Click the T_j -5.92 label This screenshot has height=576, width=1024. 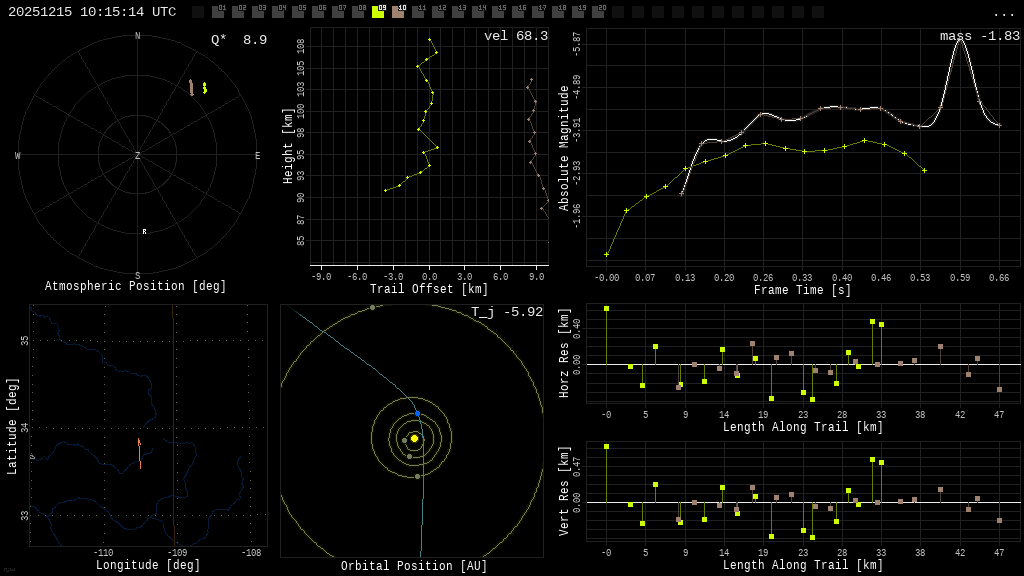point(507,312)
